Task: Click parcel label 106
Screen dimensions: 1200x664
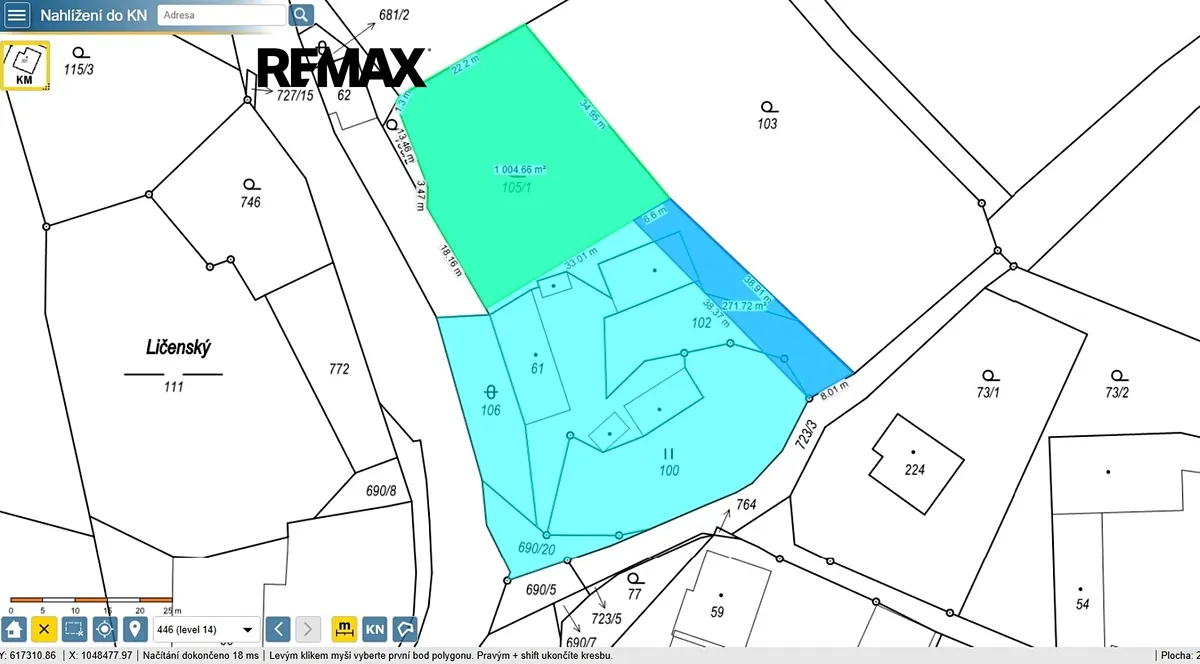Action: 490,410
